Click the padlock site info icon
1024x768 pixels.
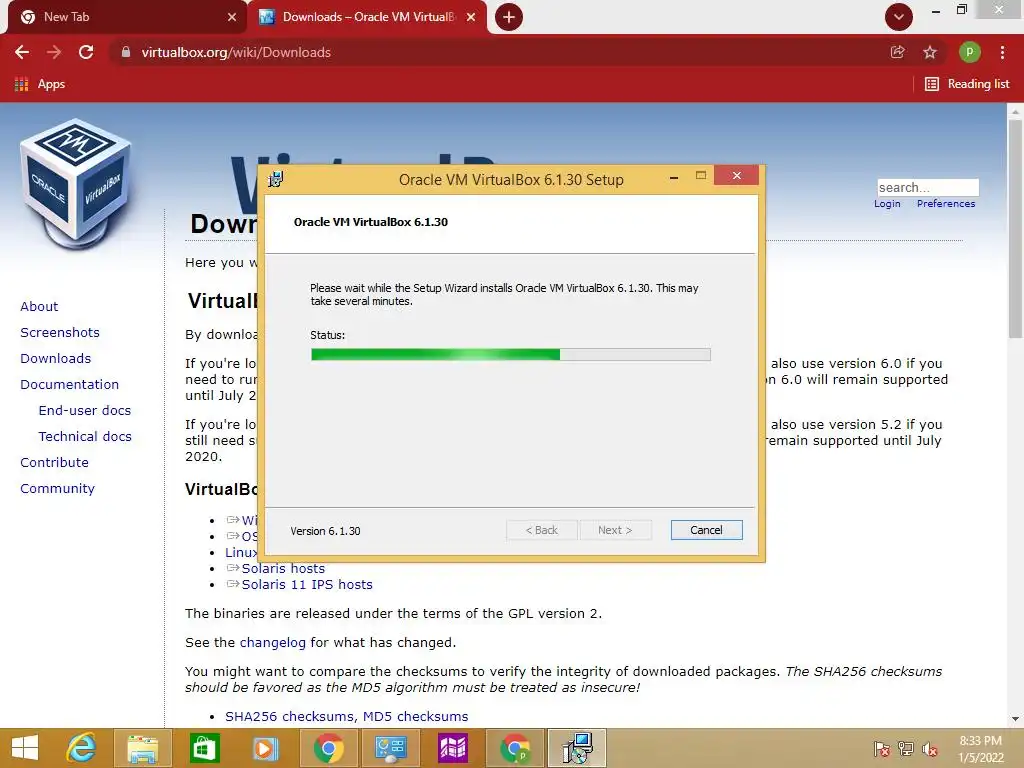pos(126,52)
